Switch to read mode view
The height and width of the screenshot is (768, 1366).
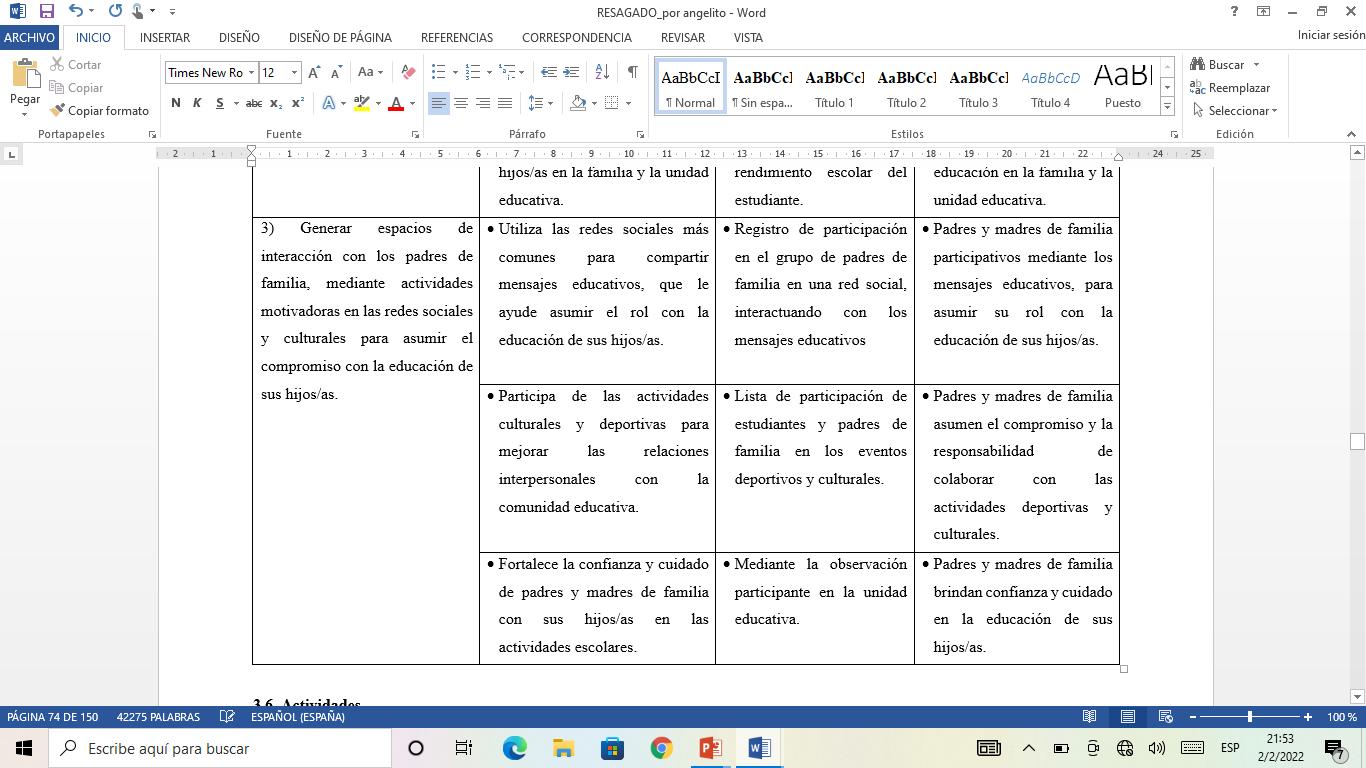[1089, 717]
